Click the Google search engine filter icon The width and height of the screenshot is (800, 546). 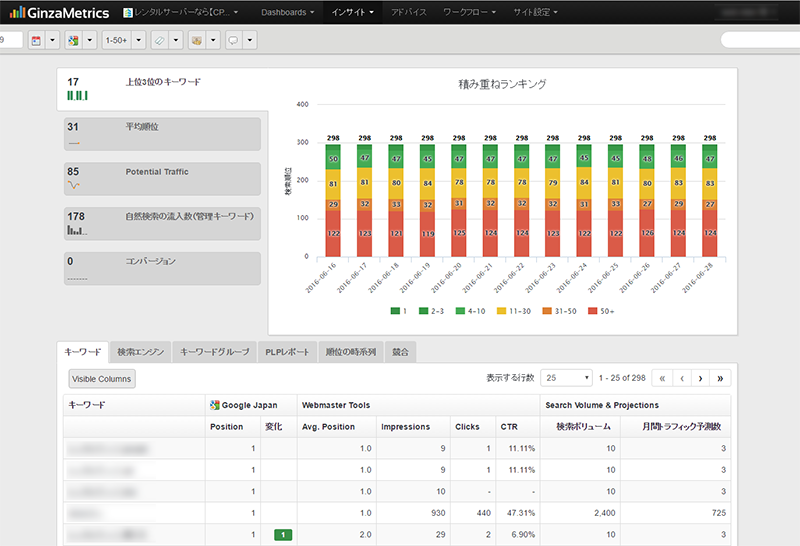[x=73, y=40]
